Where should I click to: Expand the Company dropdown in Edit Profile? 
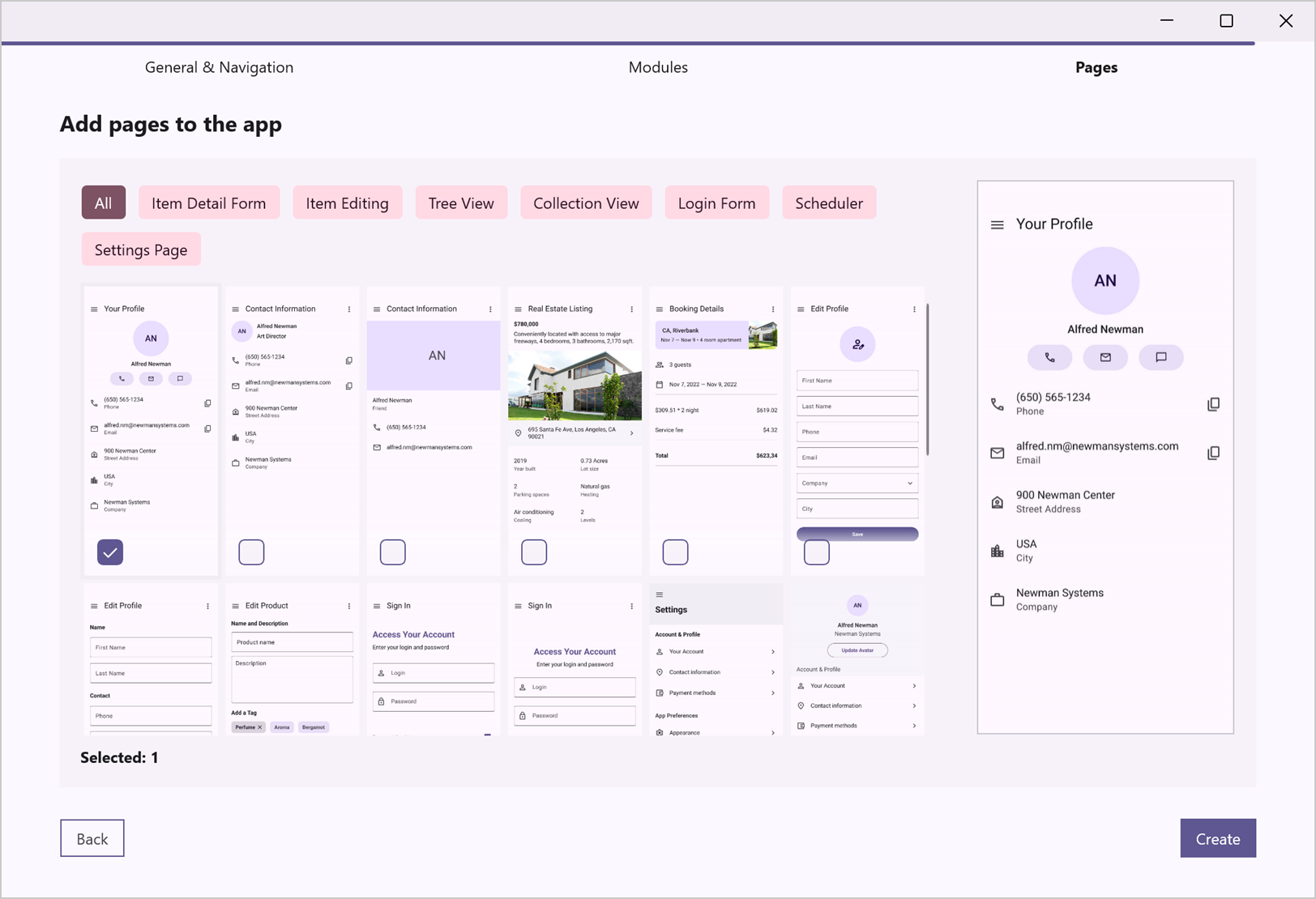[x=909, y=484]
